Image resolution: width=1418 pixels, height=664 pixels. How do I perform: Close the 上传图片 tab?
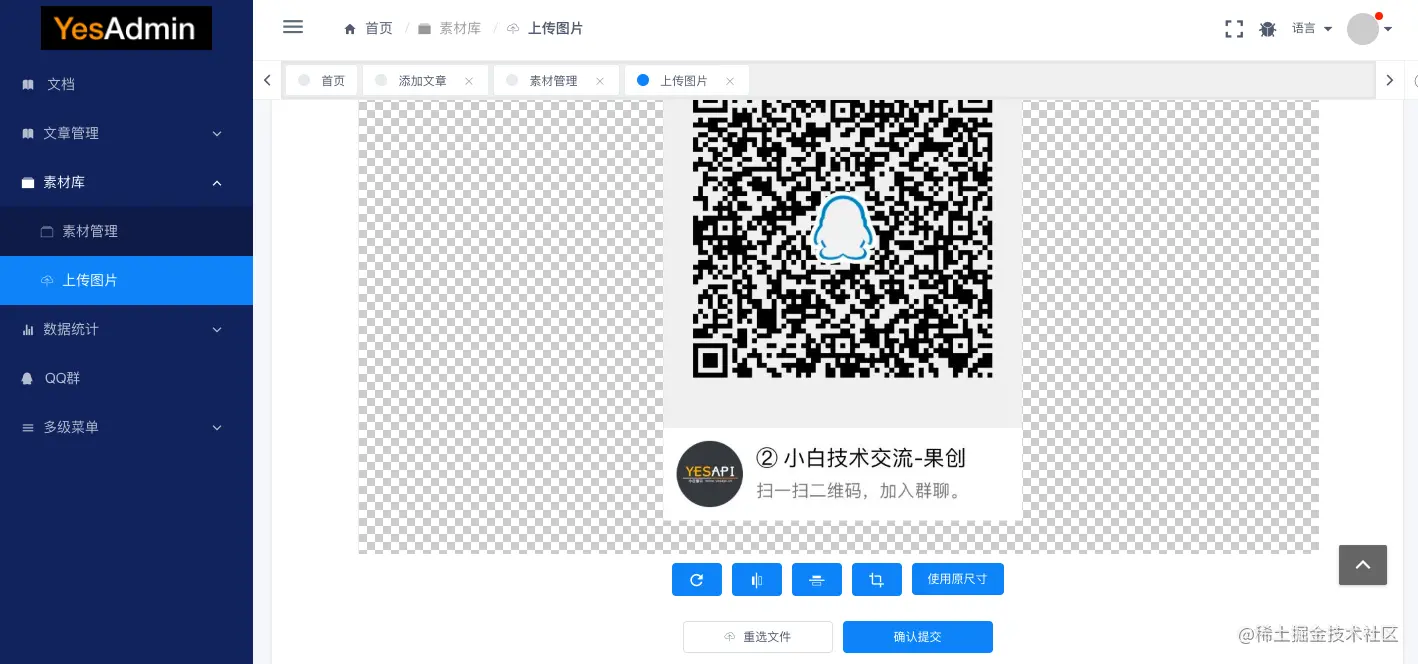tap(729, 81)
